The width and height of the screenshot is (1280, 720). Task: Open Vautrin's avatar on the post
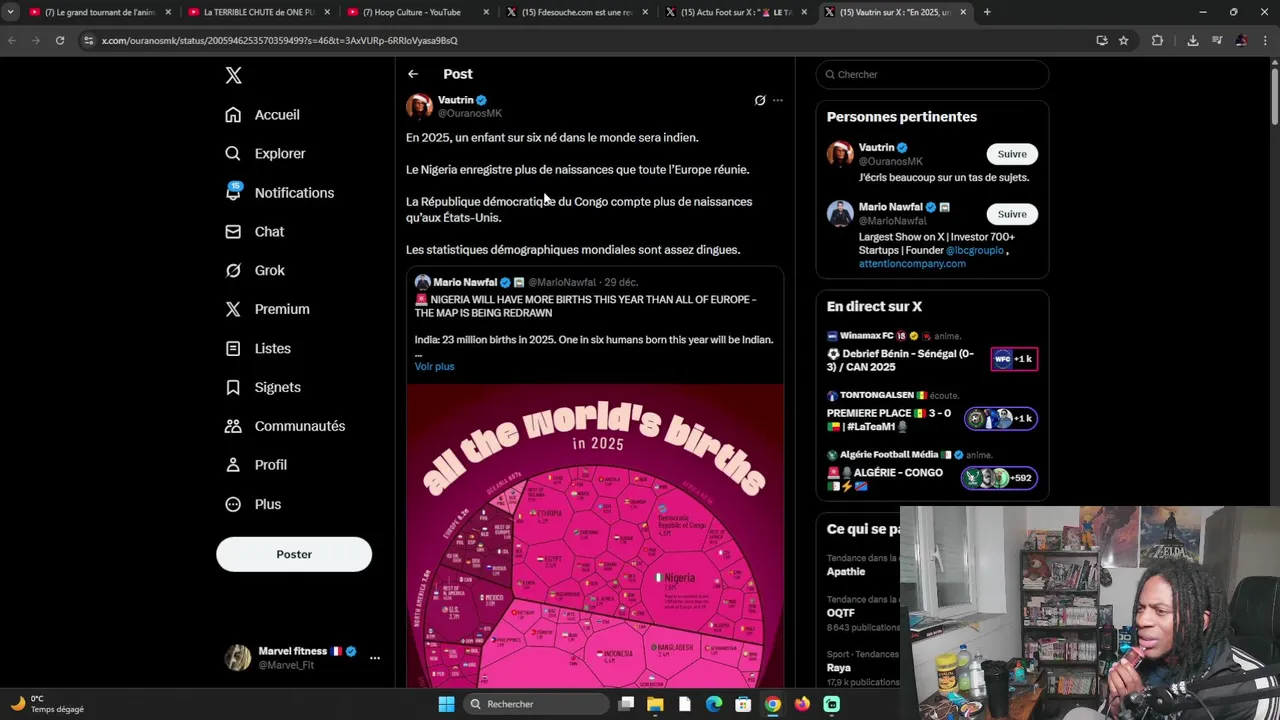click(419, 106)
